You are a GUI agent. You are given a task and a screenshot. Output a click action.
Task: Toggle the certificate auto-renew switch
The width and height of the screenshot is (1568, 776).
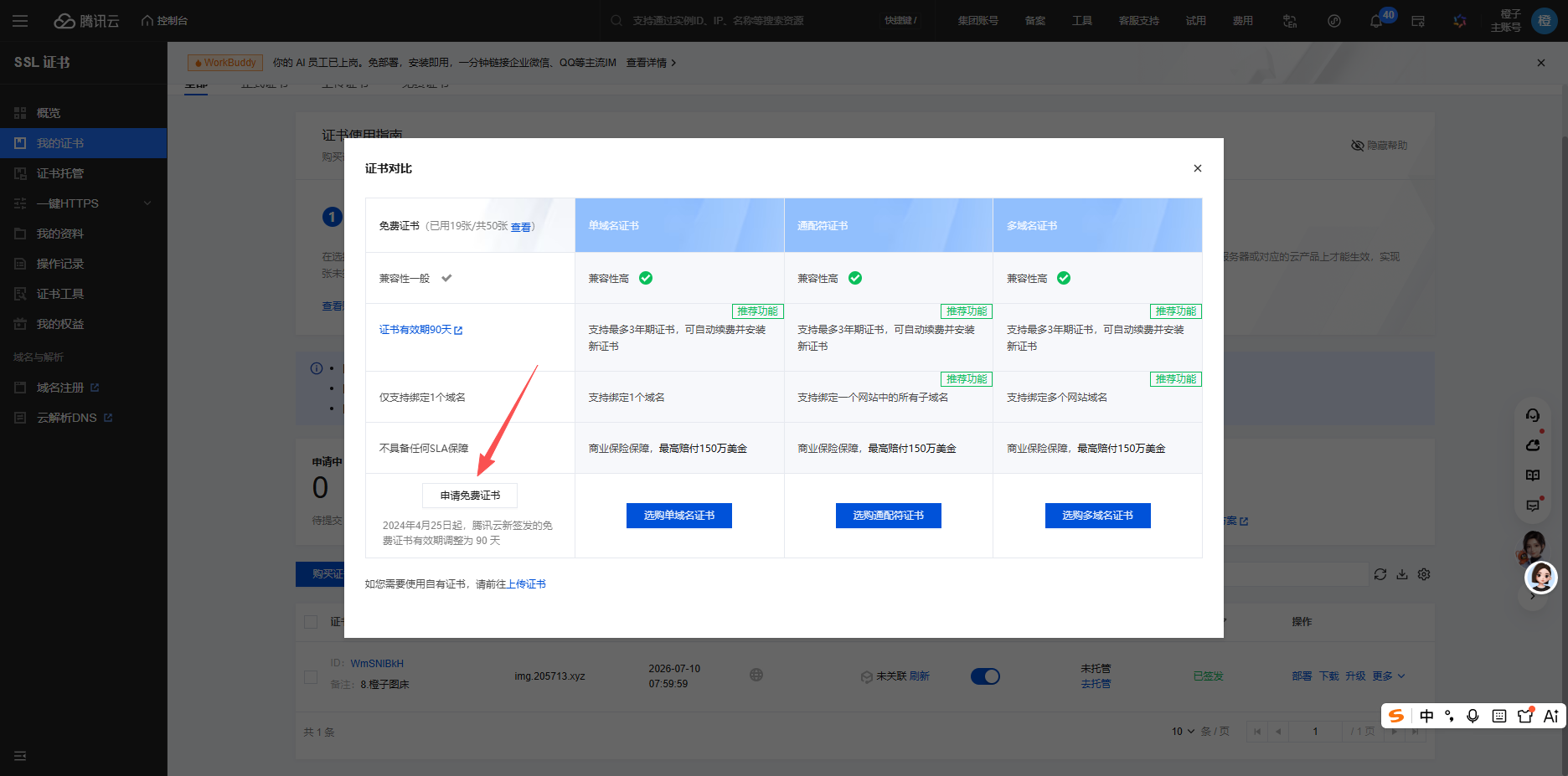pos(985,676)
